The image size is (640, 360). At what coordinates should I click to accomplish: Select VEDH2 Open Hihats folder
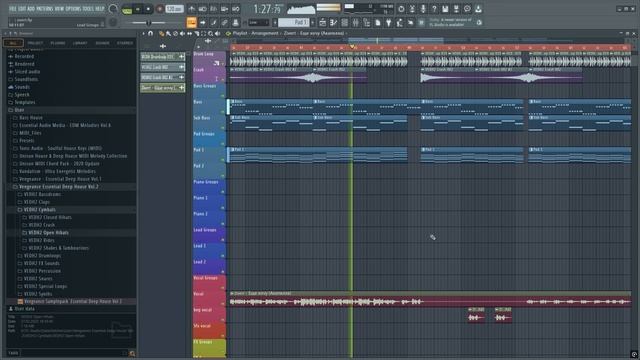pos(48,233)
